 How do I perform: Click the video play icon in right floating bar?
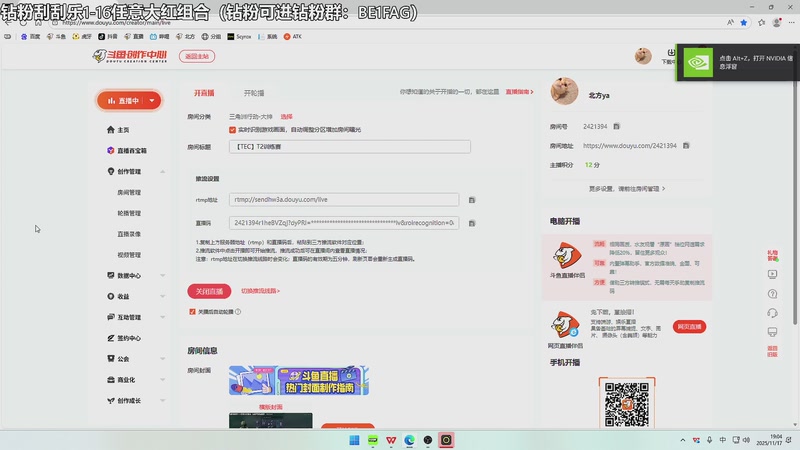click(772, 274)
